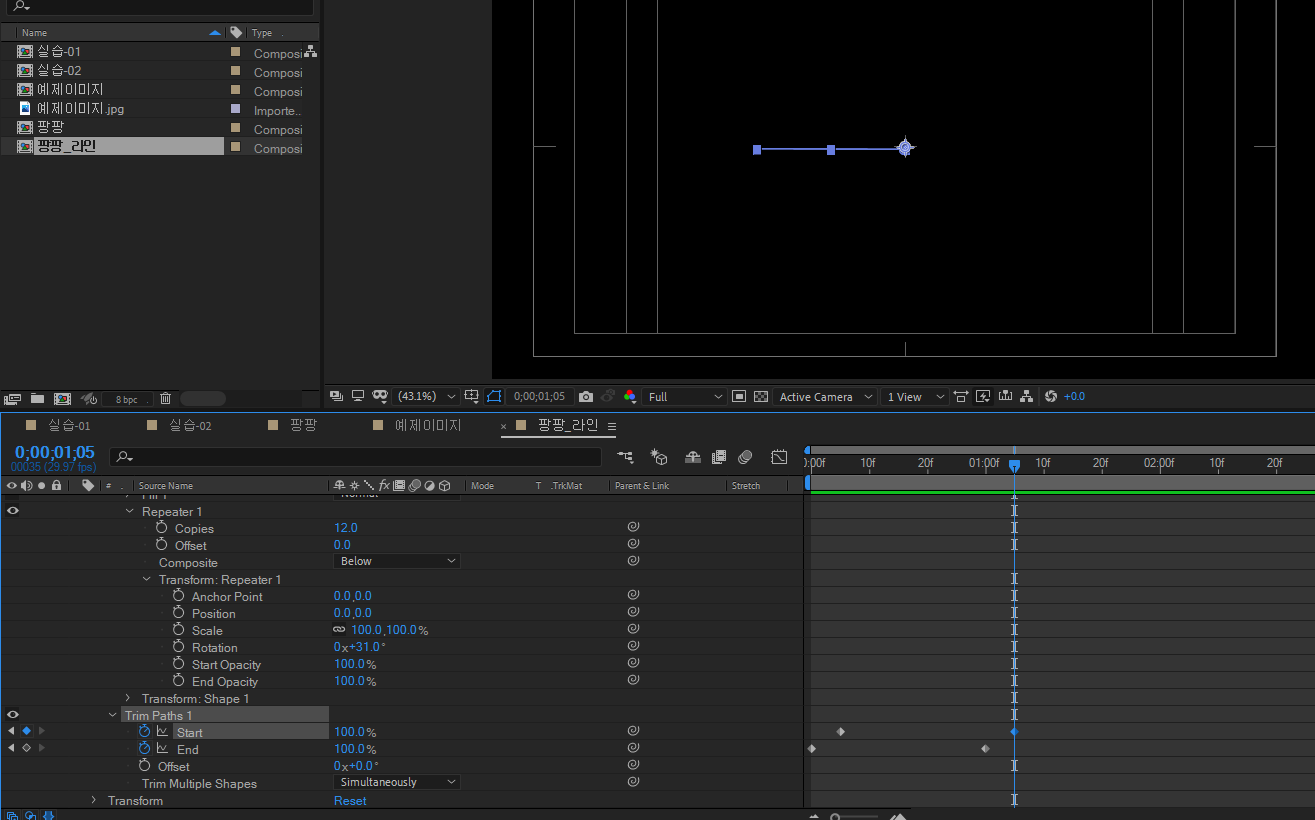Create a new composition from Project panel
1315x820 pixels.
(x=62, y=398)
